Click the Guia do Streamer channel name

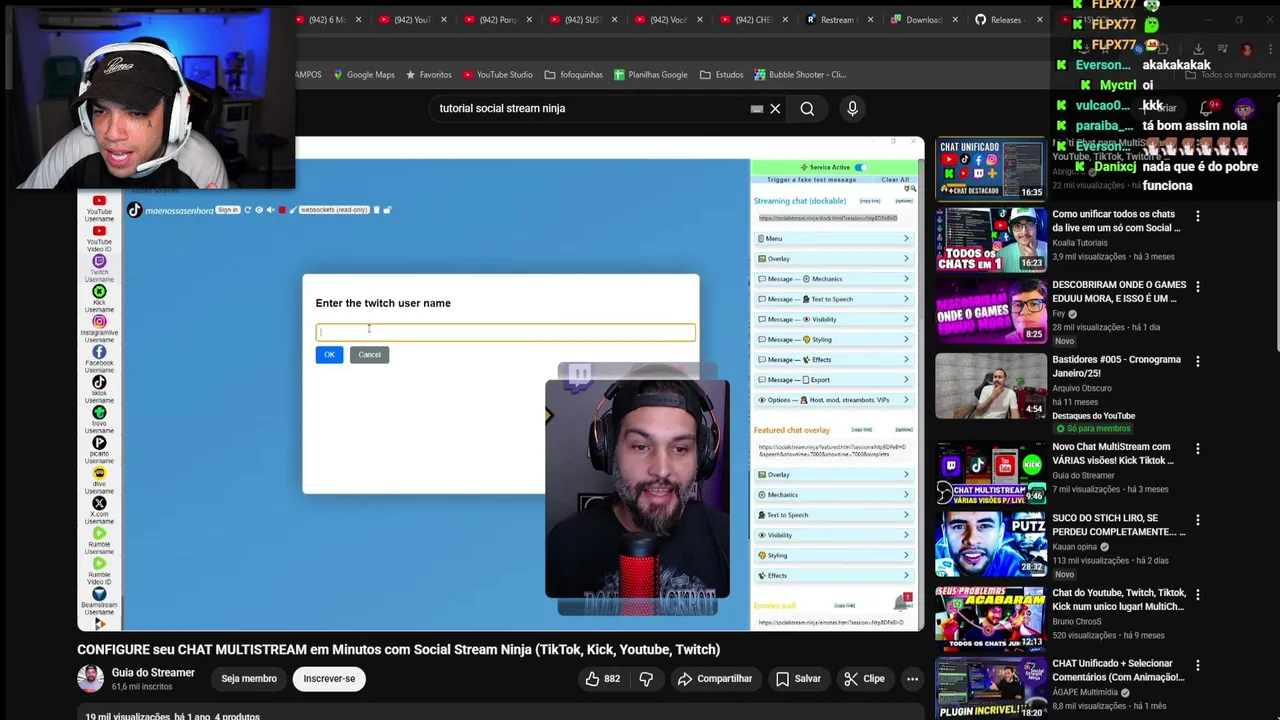coord(153,673)
